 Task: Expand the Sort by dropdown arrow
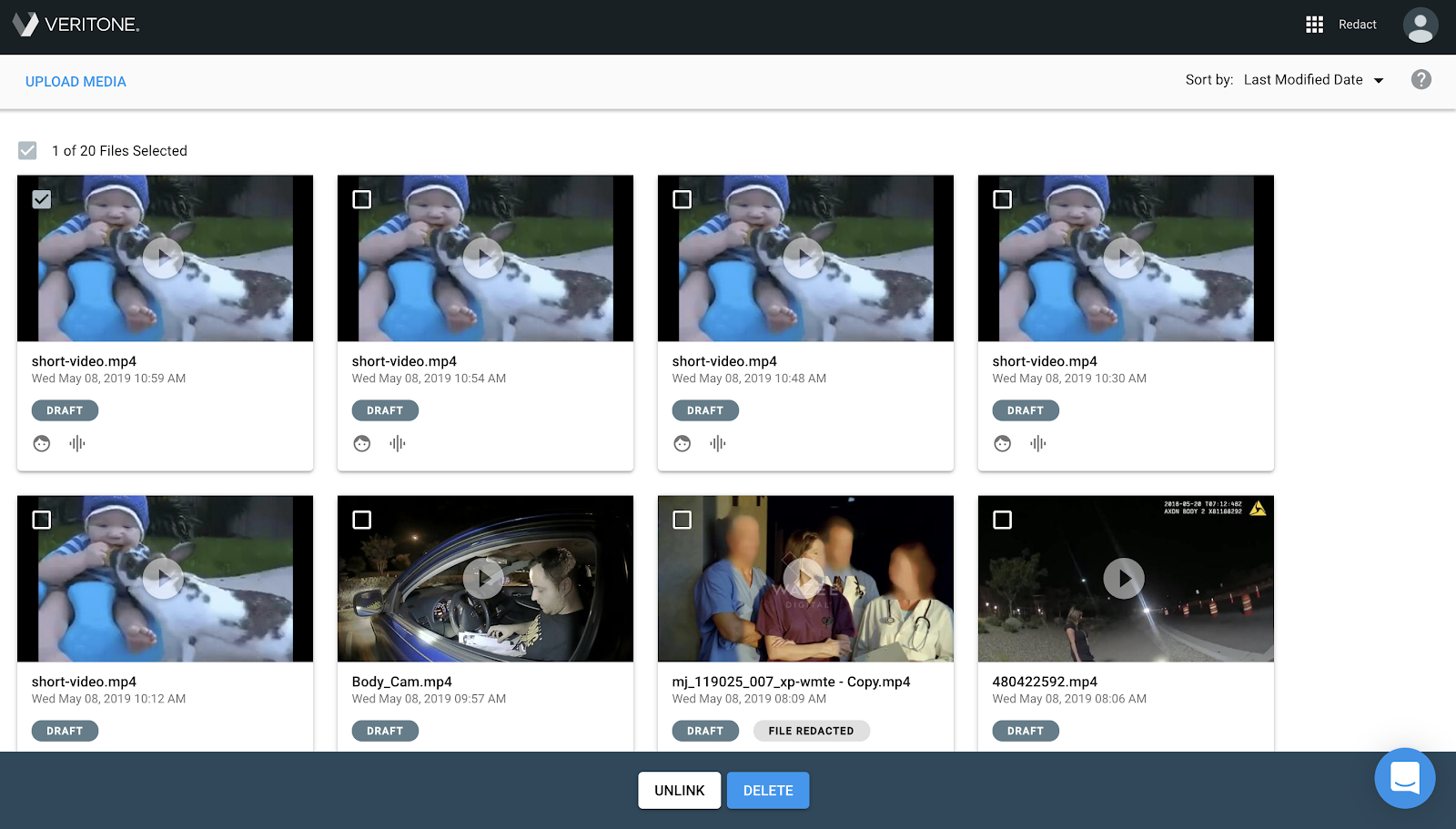point(1379,81)
